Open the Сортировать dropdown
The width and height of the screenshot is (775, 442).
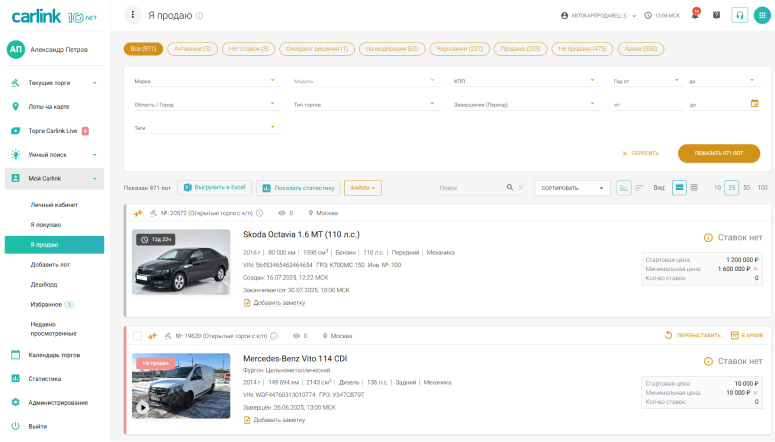click(x=571, y=188)
